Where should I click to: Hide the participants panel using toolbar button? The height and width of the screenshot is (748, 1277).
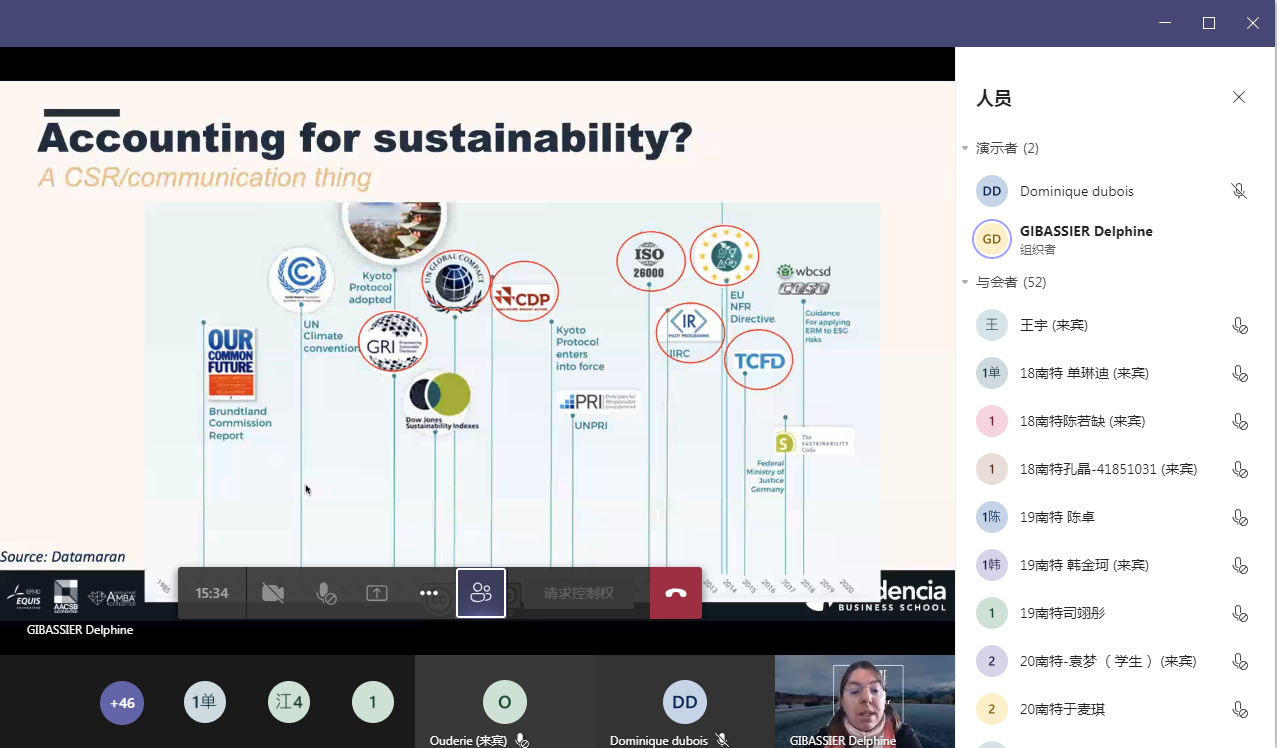point(481,593)
